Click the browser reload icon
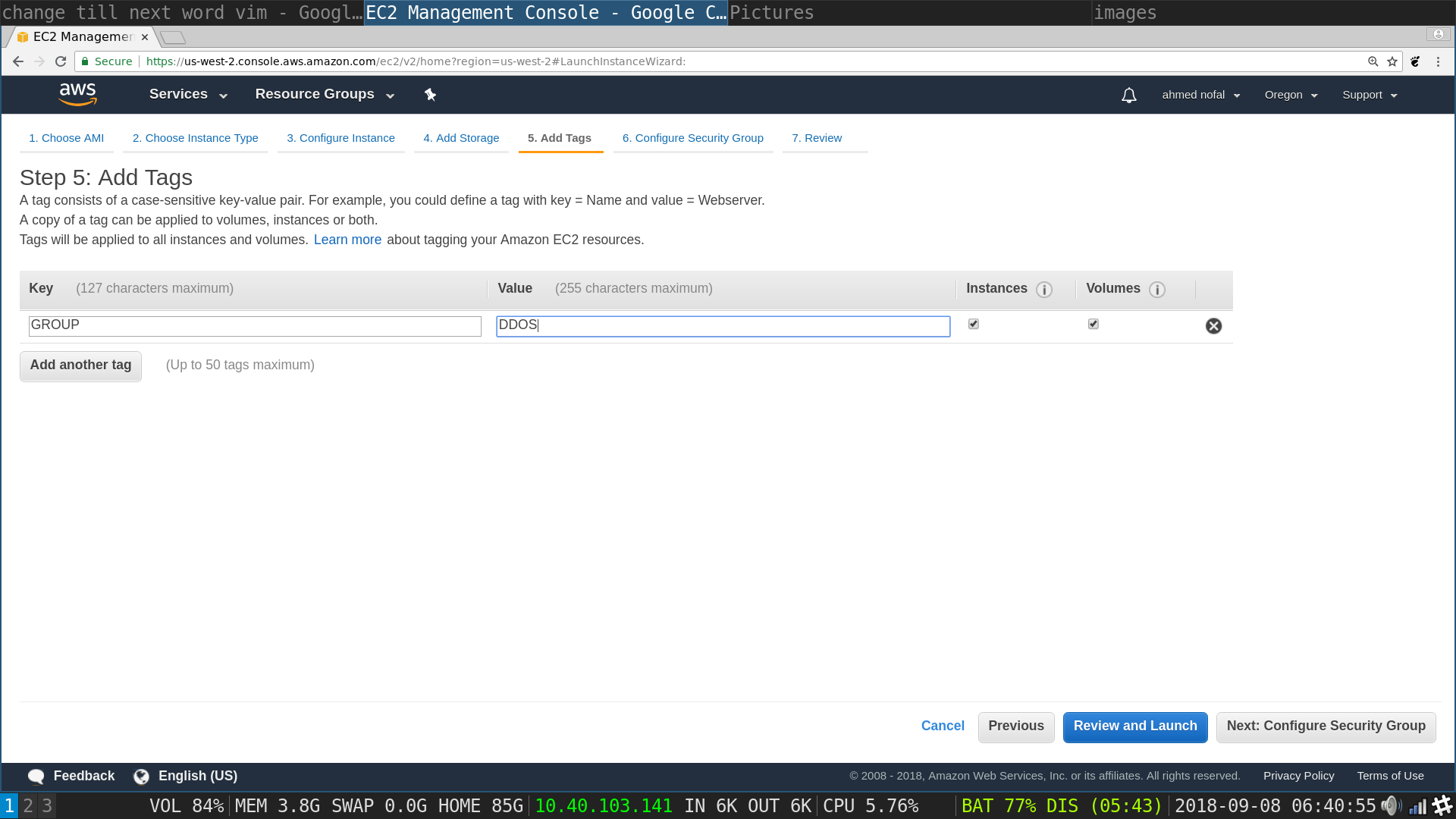 point(61,61)
